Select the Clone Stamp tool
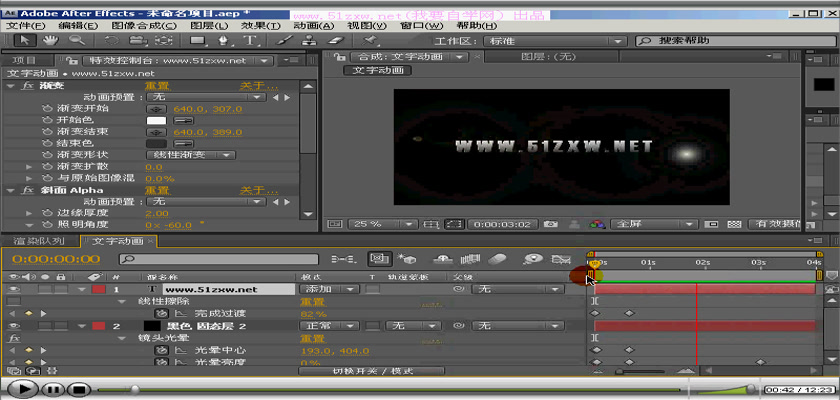 [x=309, y=40]
